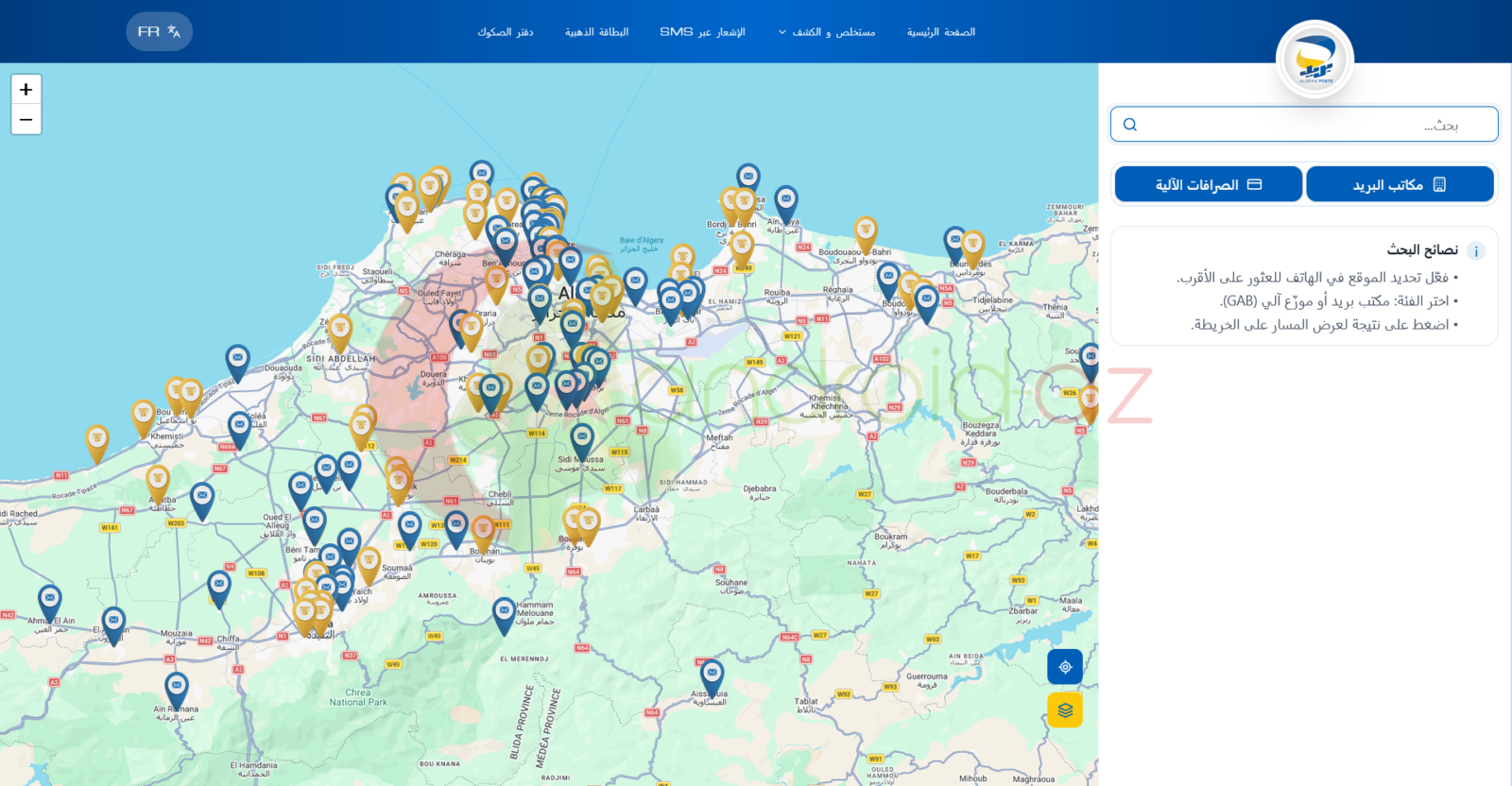Click the orange marker near Boudouaou El Bahri
Image resolution: width=1512 pixels, height=786 pixels.
[x=866, y=234]
